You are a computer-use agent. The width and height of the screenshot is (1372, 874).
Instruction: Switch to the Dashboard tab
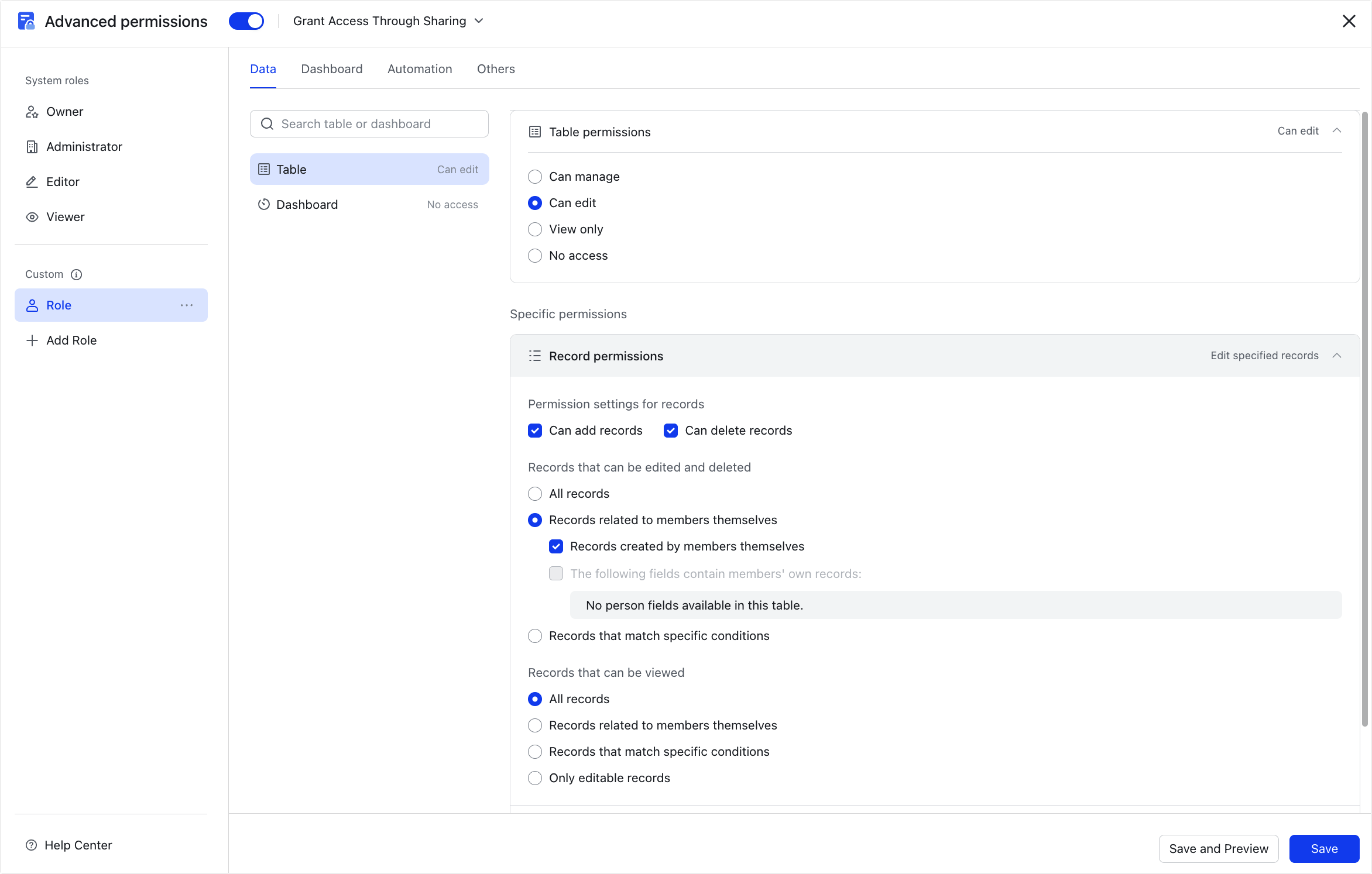click(x=332, y=69)
